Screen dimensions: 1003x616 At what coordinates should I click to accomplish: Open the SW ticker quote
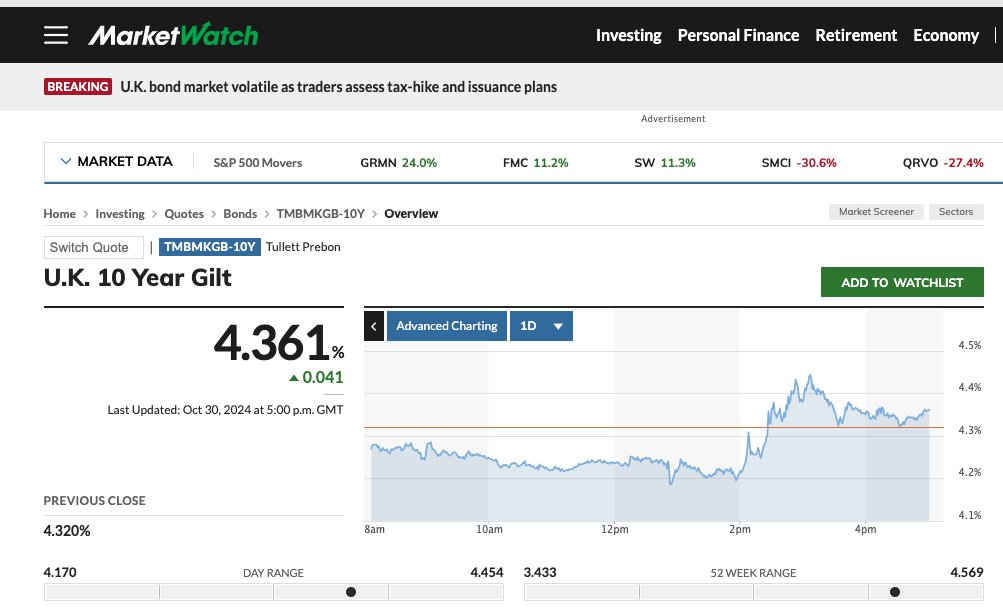pos(665,162)
